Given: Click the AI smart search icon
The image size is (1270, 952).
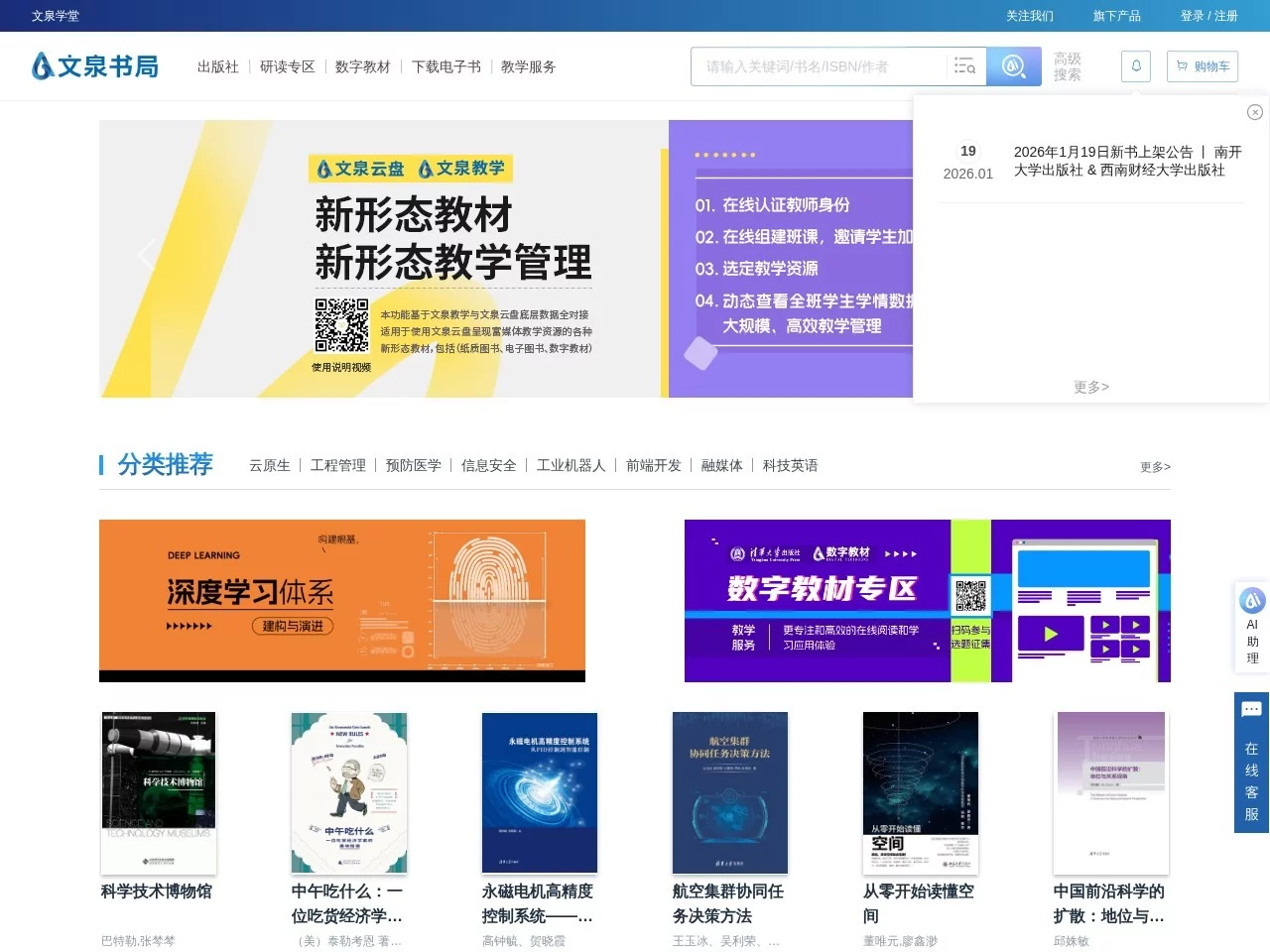Looking at the screenshot, I should [1013, 65].
